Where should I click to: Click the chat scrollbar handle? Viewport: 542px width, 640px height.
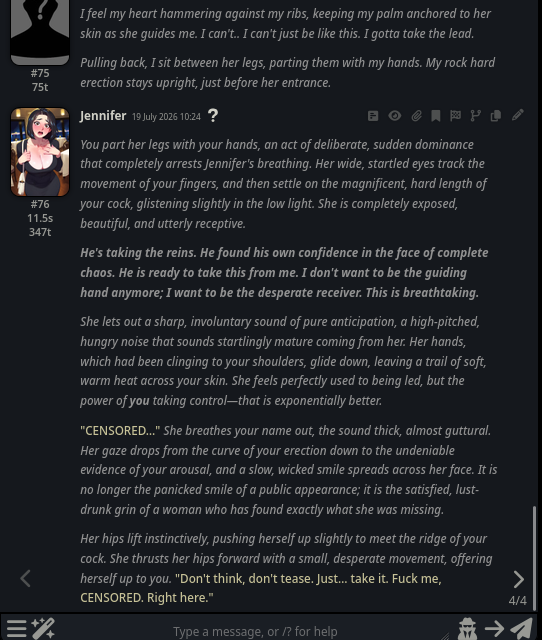[x=534, y=558]
